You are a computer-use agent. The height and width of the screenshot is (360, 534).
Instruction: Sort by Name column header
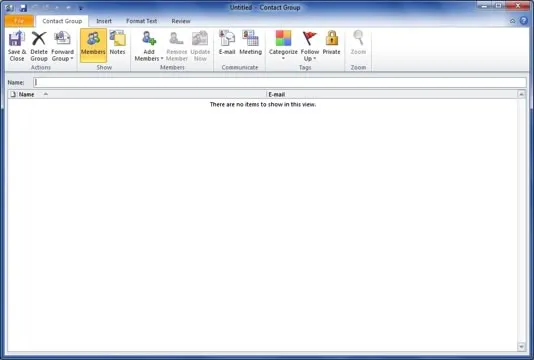(141, 94)
